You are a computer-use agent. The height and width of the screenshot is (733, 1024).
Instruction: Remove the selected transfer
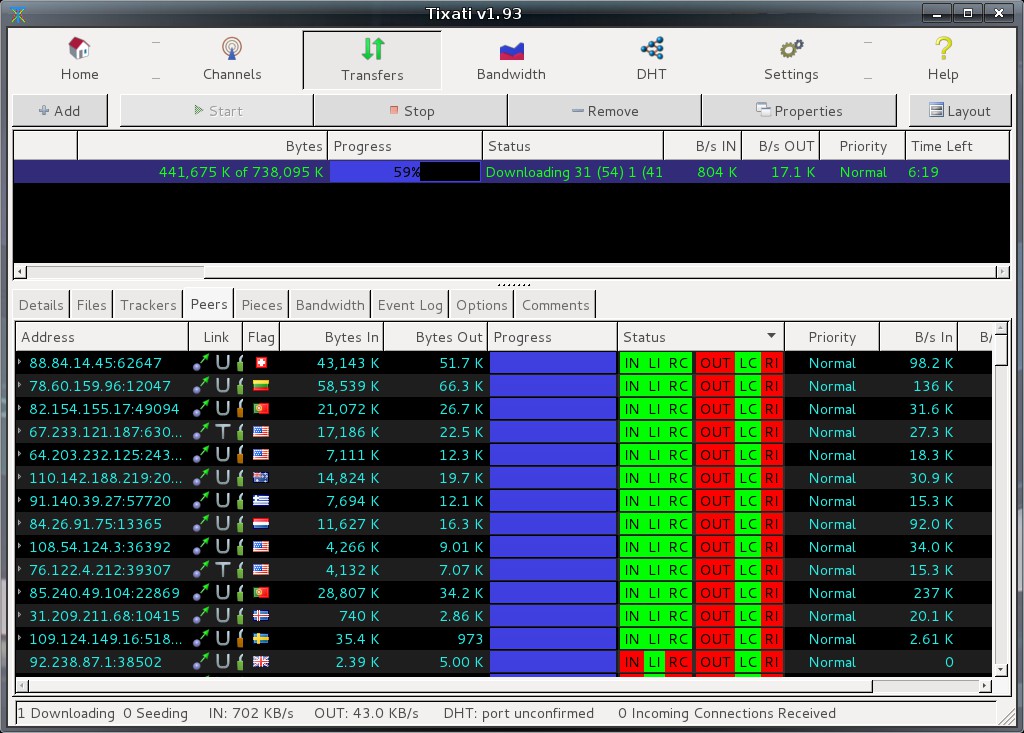[604, 111]
